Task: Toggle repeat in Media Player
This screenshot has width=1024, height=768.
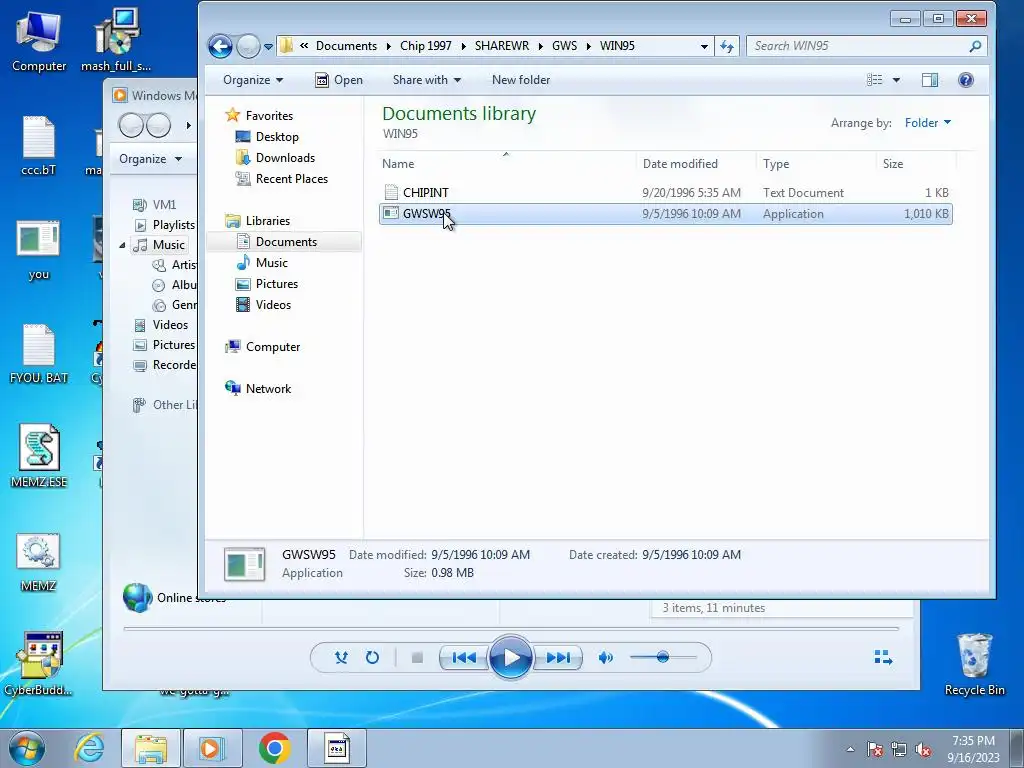Action: tap(372, 658)
